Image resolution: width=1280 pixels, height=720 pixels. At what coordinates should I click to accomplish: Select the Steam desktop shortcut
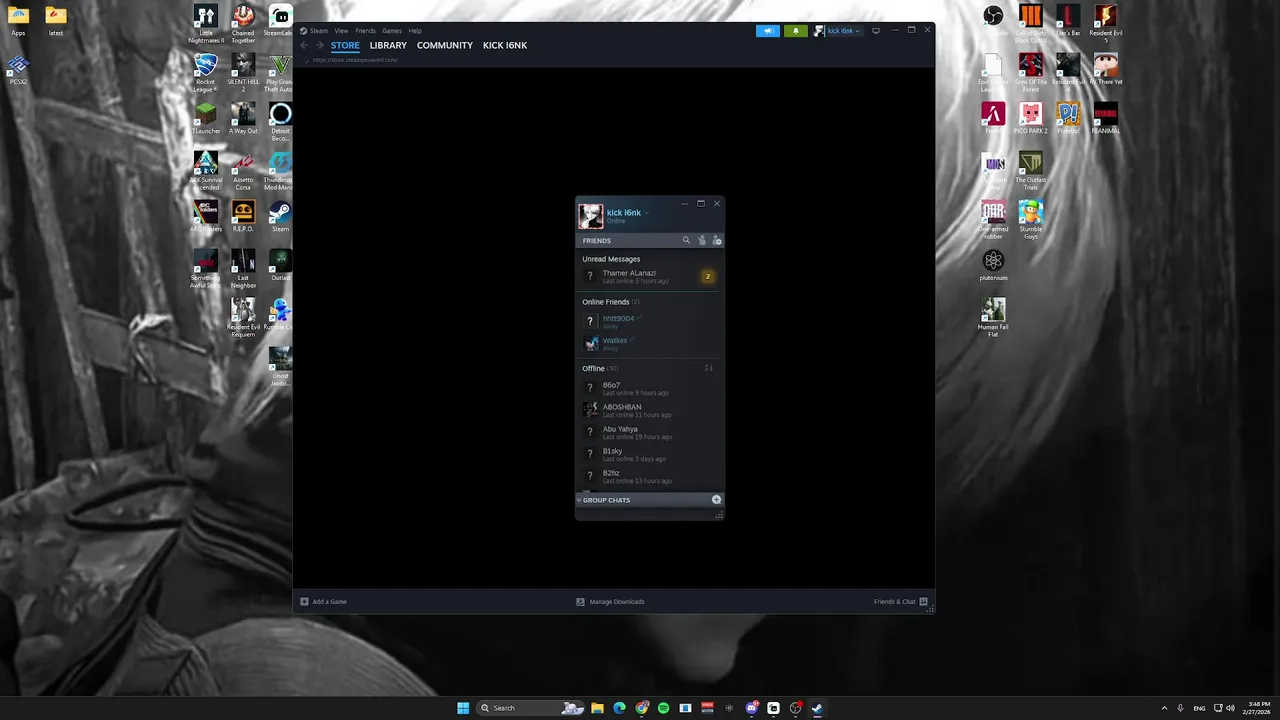[280, 216]
